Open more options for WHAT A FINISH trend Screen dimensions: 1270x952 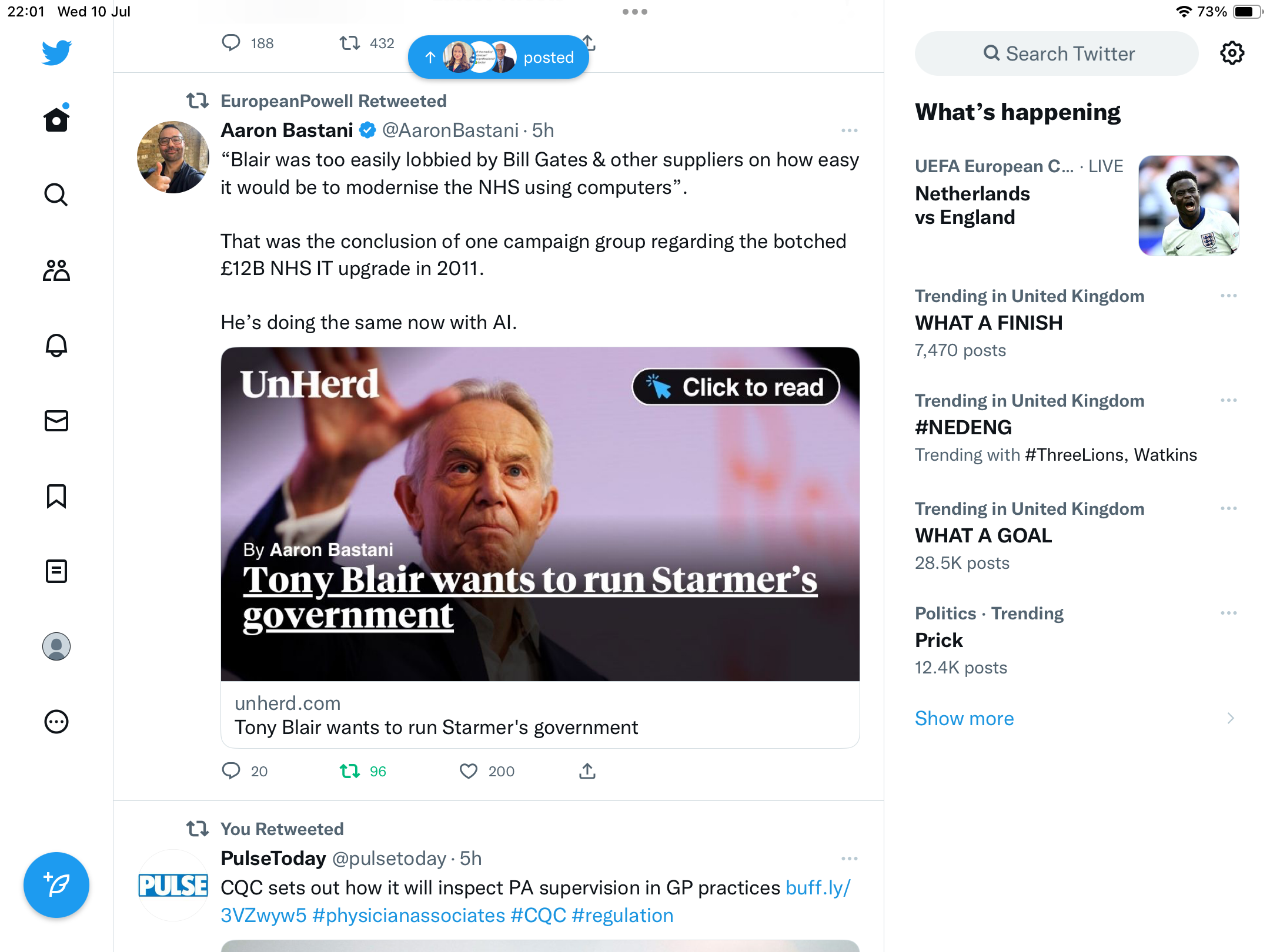pos(1228,296)
